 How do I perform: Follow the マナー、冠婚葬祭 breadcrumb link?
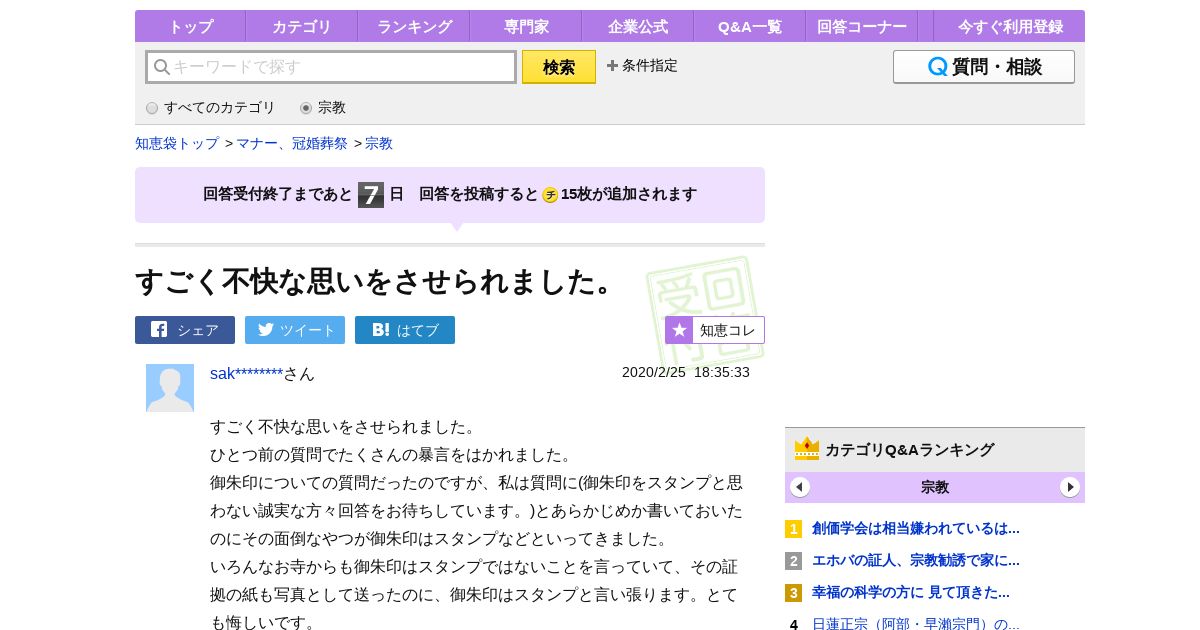coord(292,143)
